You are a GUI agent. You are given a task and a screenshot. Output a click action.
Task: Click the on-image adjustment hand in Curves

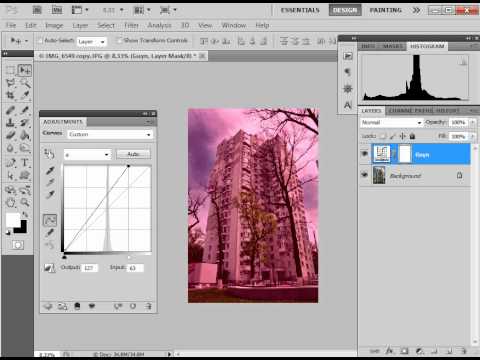click(49, 154)
